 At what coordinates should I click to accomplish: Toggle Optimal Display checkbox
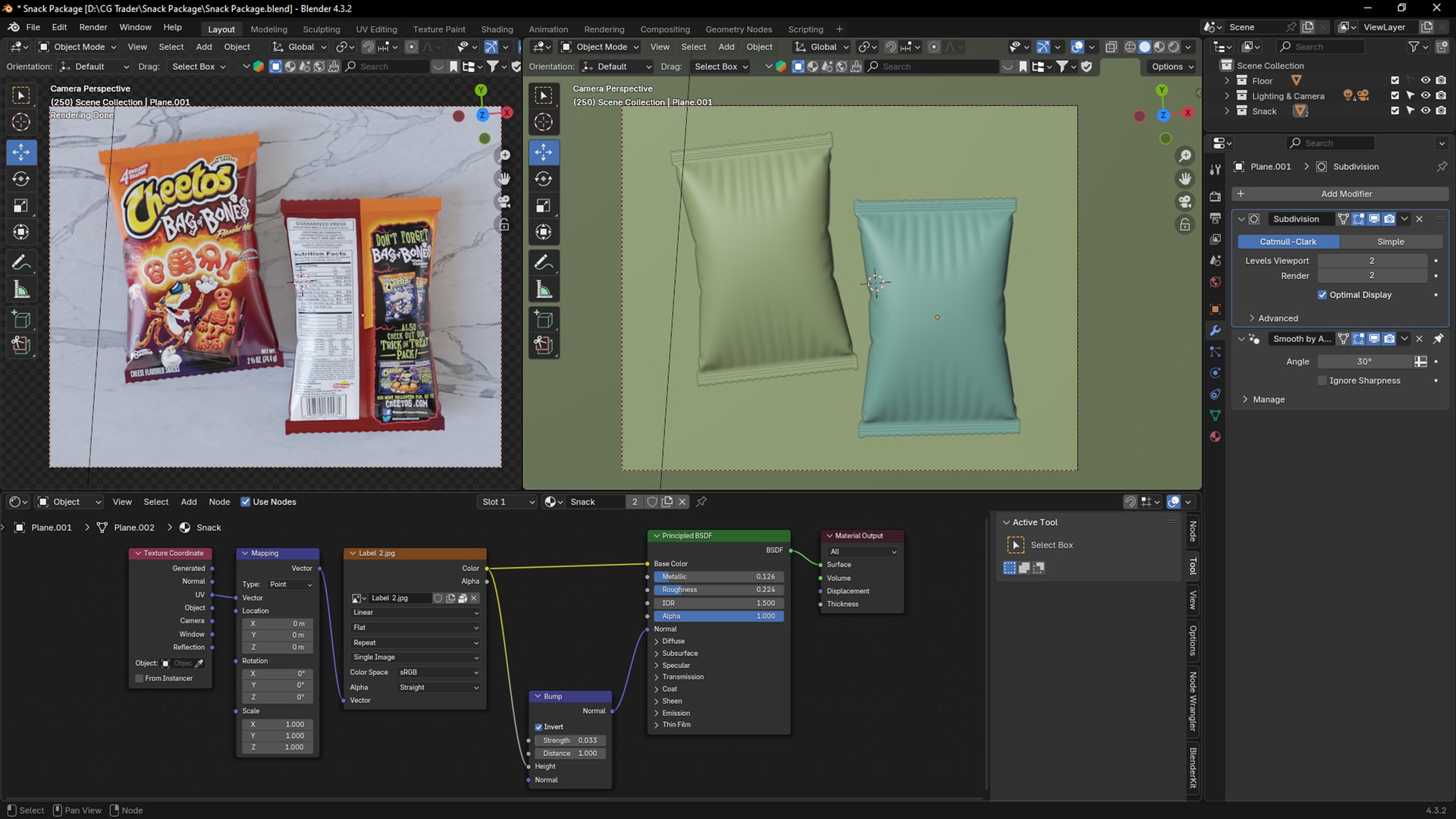[x=1323, y=295]
